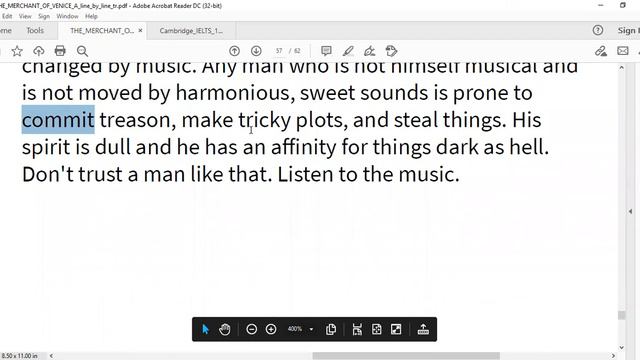Click the page display copy icon
Image resolution: width=640 pixels, height=360 pixels.
tap(331, 329)
